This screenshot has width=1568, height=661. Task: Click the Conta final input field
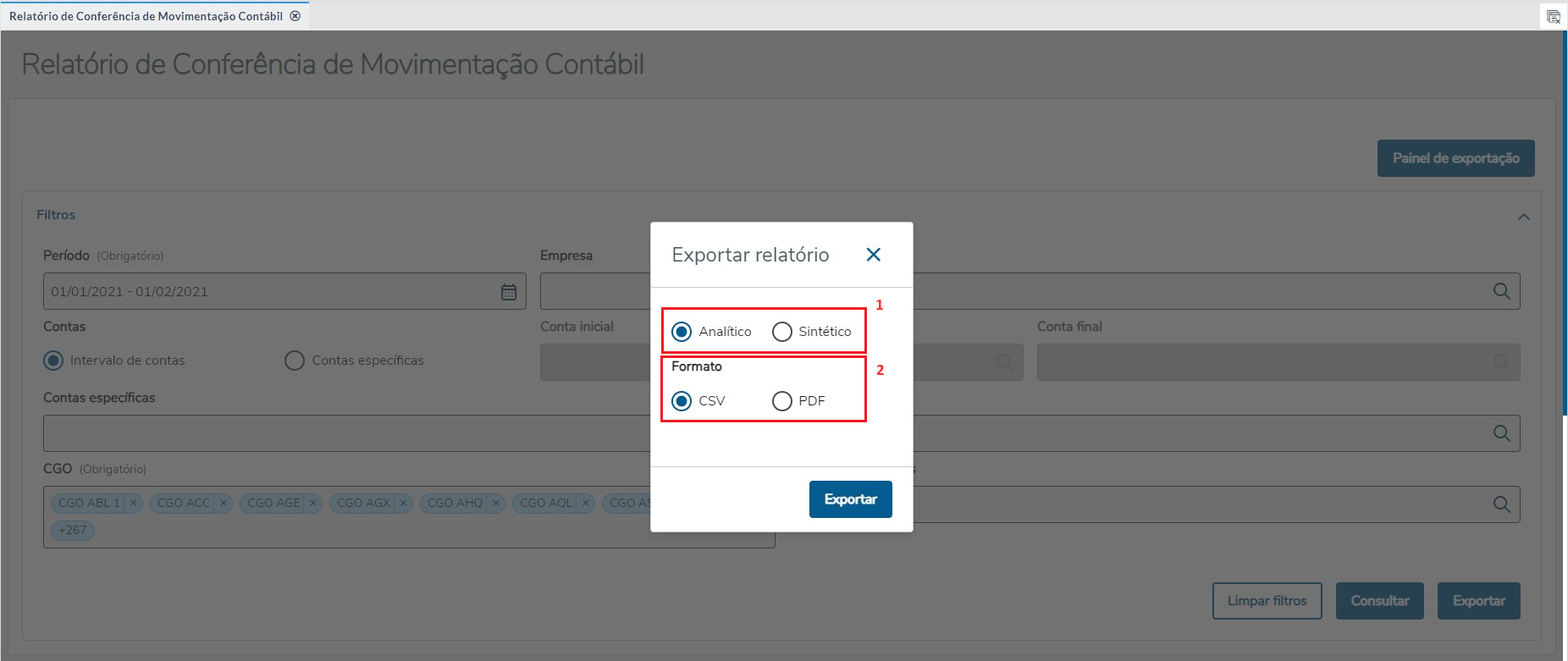(x=1278, y=362)
